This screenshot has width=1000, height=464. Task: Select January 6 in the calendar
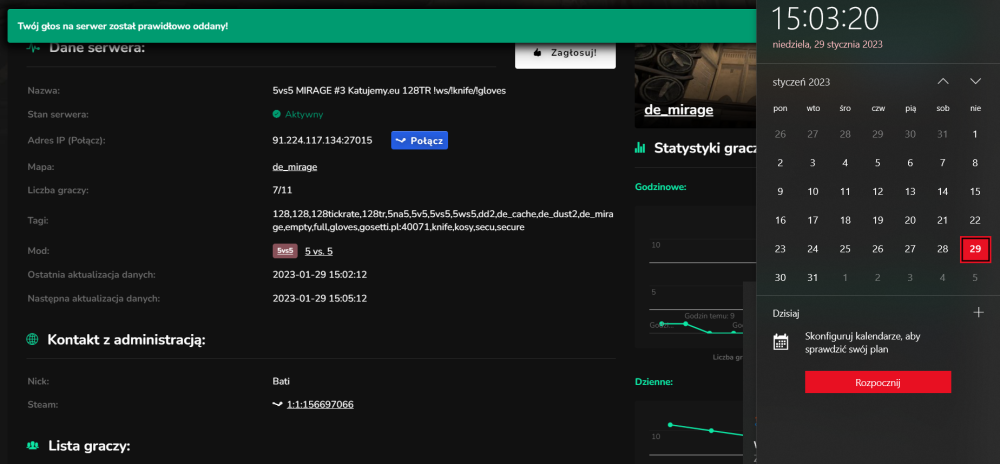[910, 163]
